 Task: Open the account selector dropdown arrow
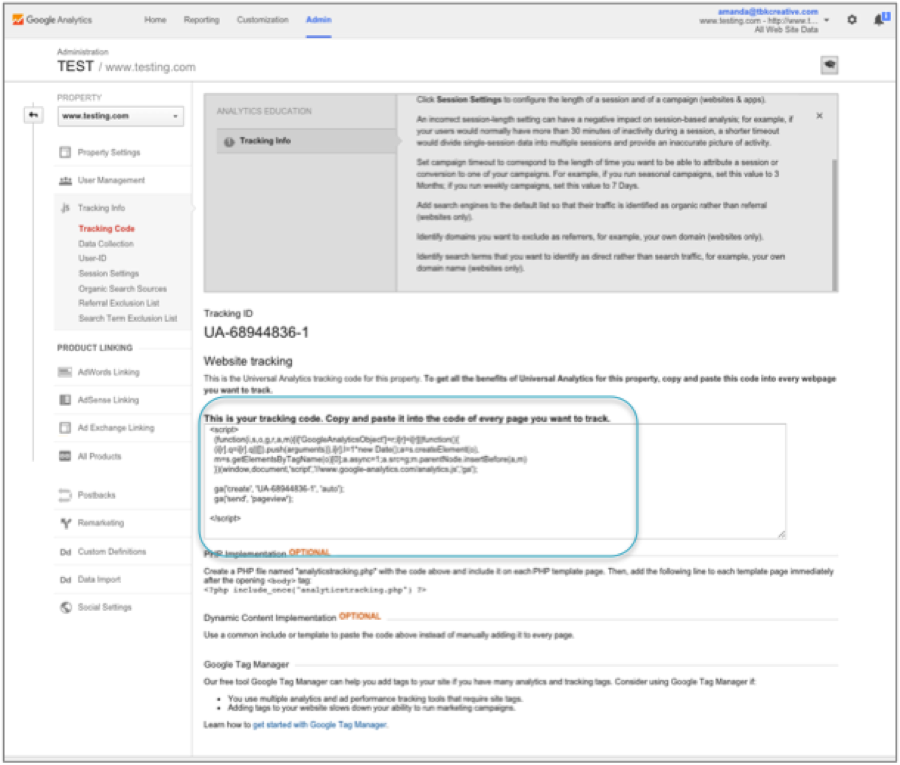[827, 20]
